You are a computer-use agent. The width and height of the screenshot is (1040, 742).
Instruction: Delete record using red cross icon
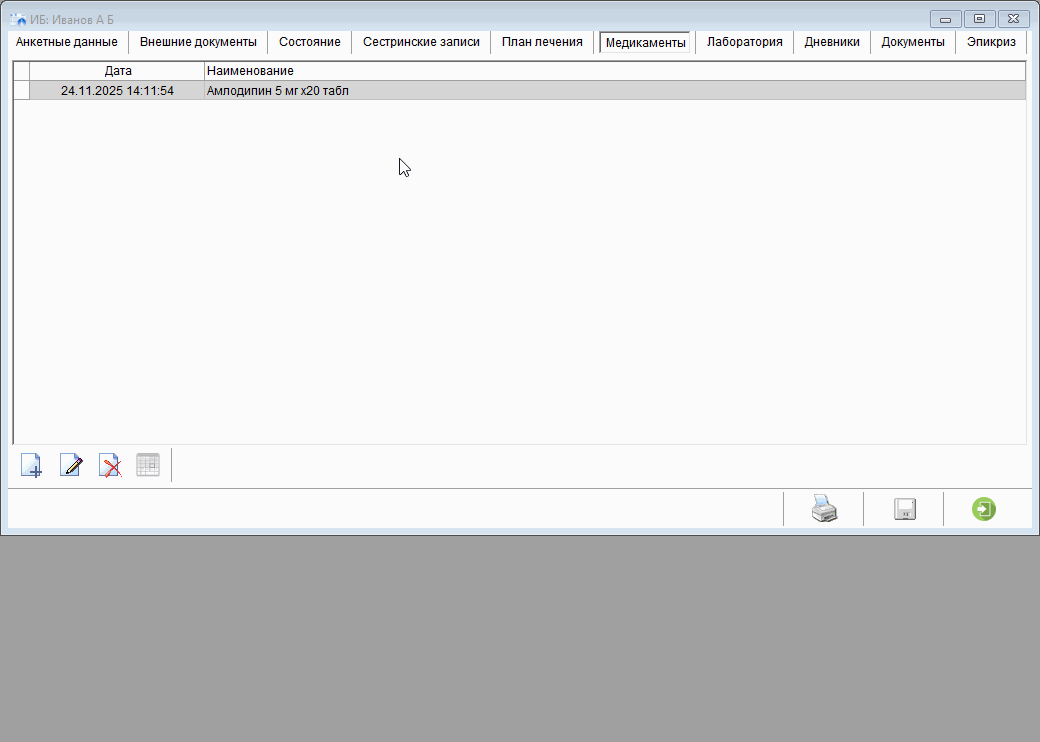pos(110,465)
